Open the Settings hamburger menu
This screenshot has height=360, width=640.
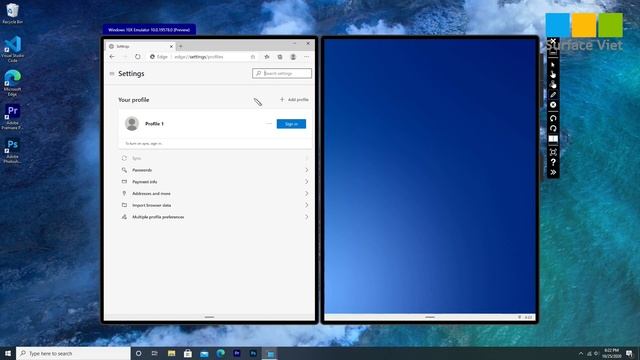coord(111,74)
